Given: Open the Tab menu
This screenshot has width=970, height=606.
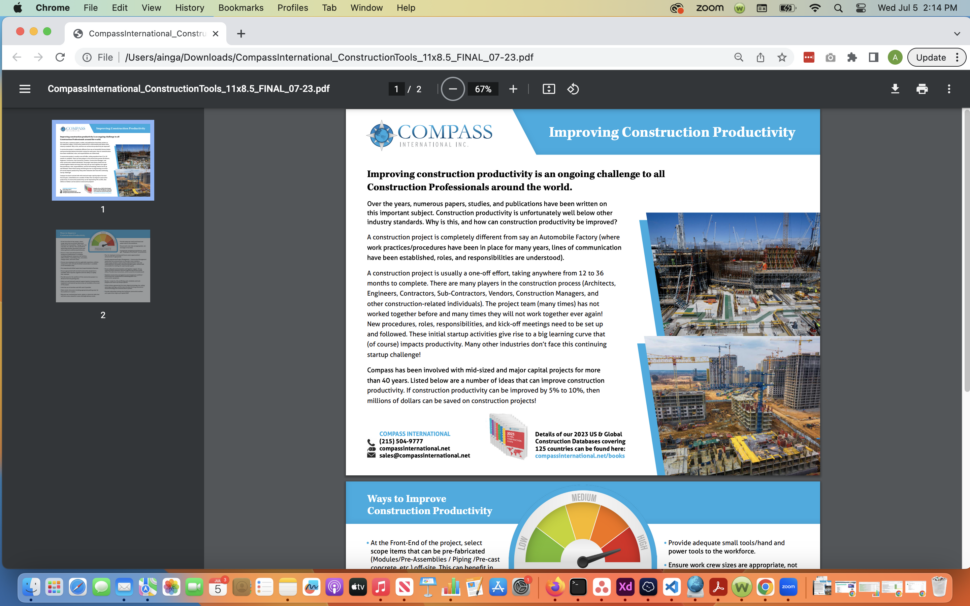Looking at the screenshot, I should pyautogui.click(x=329, y=8).
